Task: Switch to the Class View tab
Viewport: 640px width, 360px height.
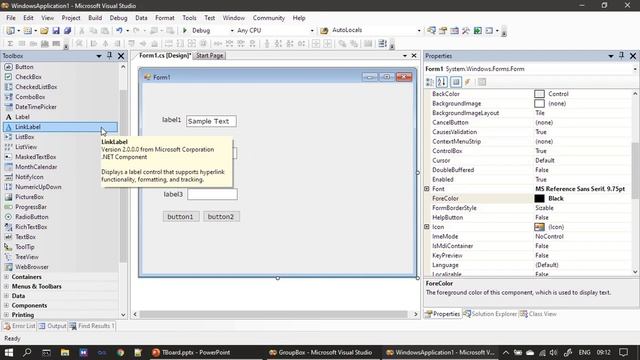Action: [x=538, y=314]
